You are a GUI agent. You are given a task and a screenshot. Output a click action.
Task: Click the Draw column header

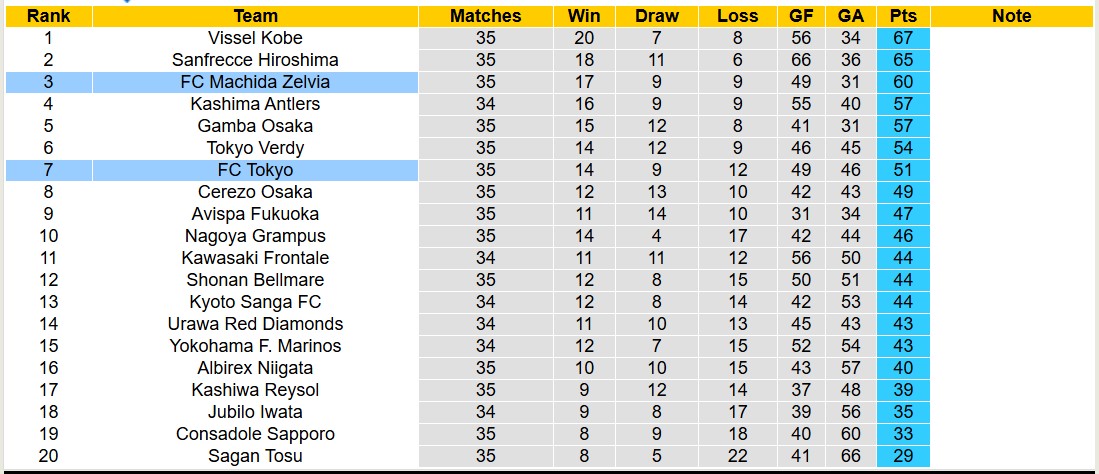click(656, 16)
